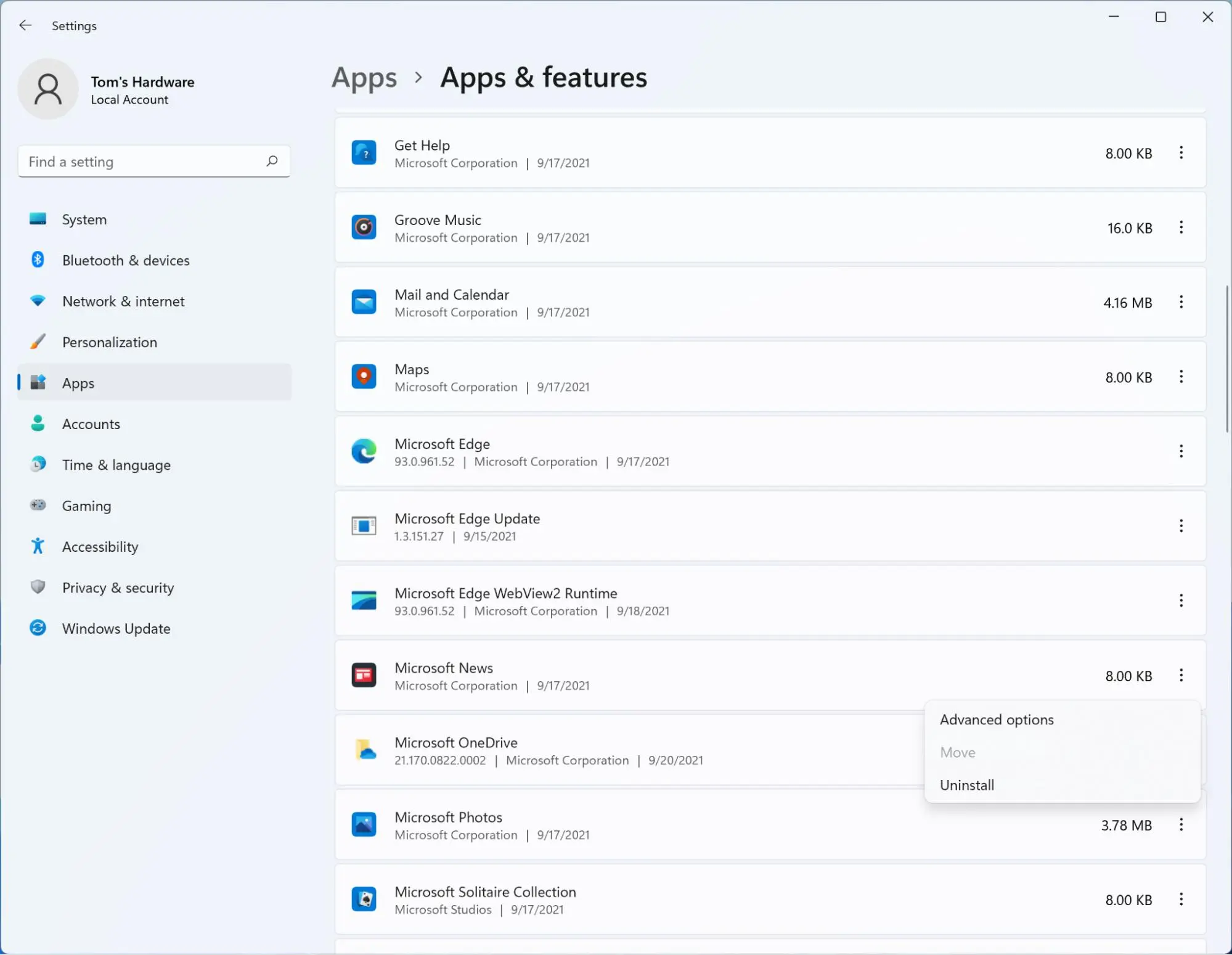This screenshot has height=955, width=1232.
Task: Click the search magnifier icon
Action: click(x=272, y=161)
